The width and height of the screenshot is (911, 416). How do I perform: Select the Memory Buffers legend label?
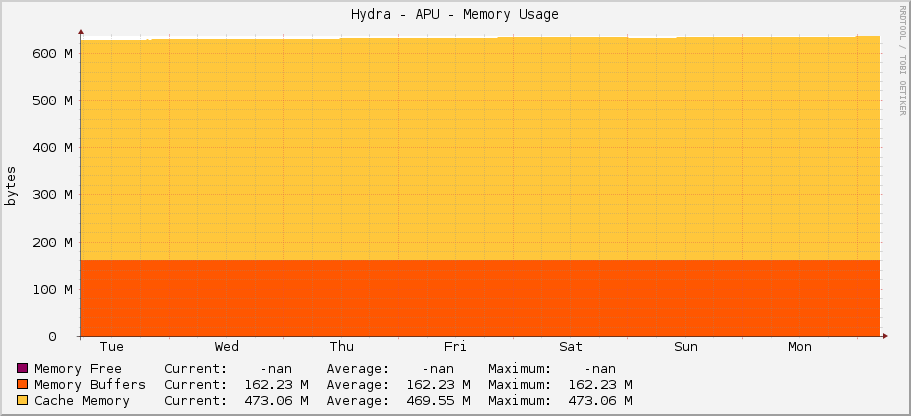[x=90, y=385]
